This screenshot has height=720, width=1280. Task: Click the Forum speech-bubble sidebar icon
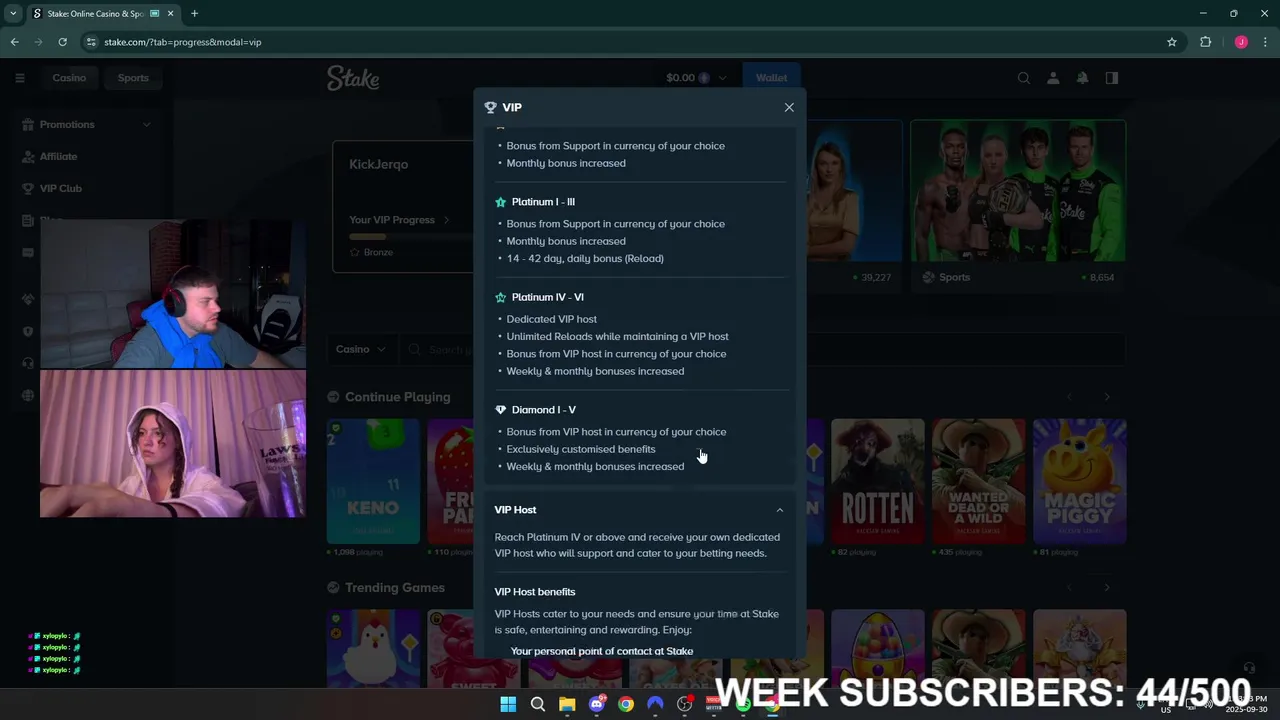point(28,253)
